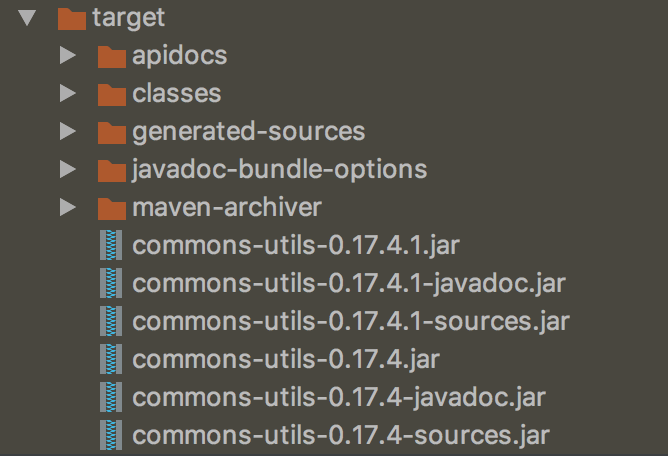Collapse the target folder arrow
Viewport: 668px width, 456px height.
28,18
